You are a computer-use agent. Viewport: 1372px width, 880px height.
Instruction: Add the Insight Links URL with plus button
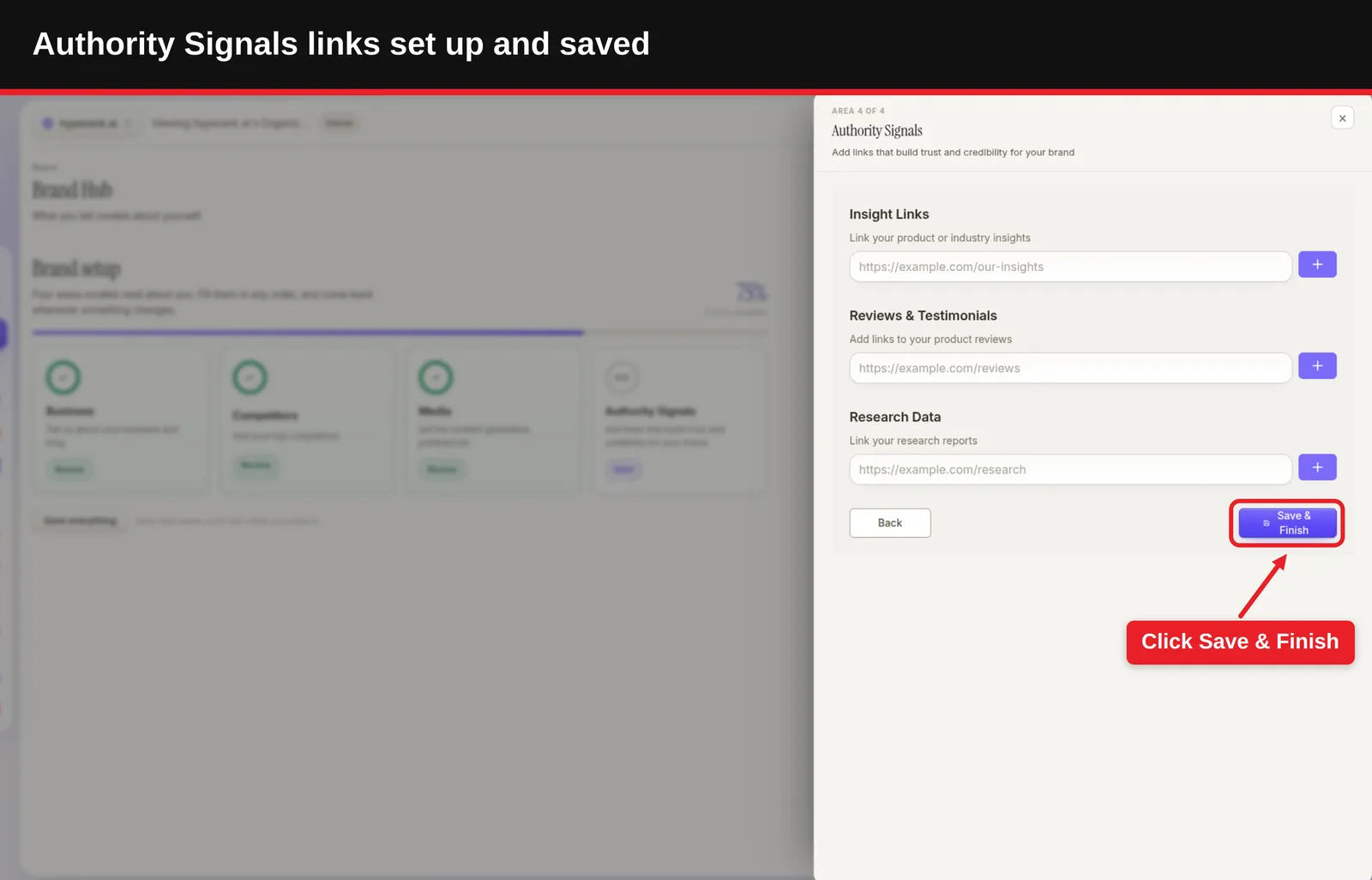(1317, 264)
